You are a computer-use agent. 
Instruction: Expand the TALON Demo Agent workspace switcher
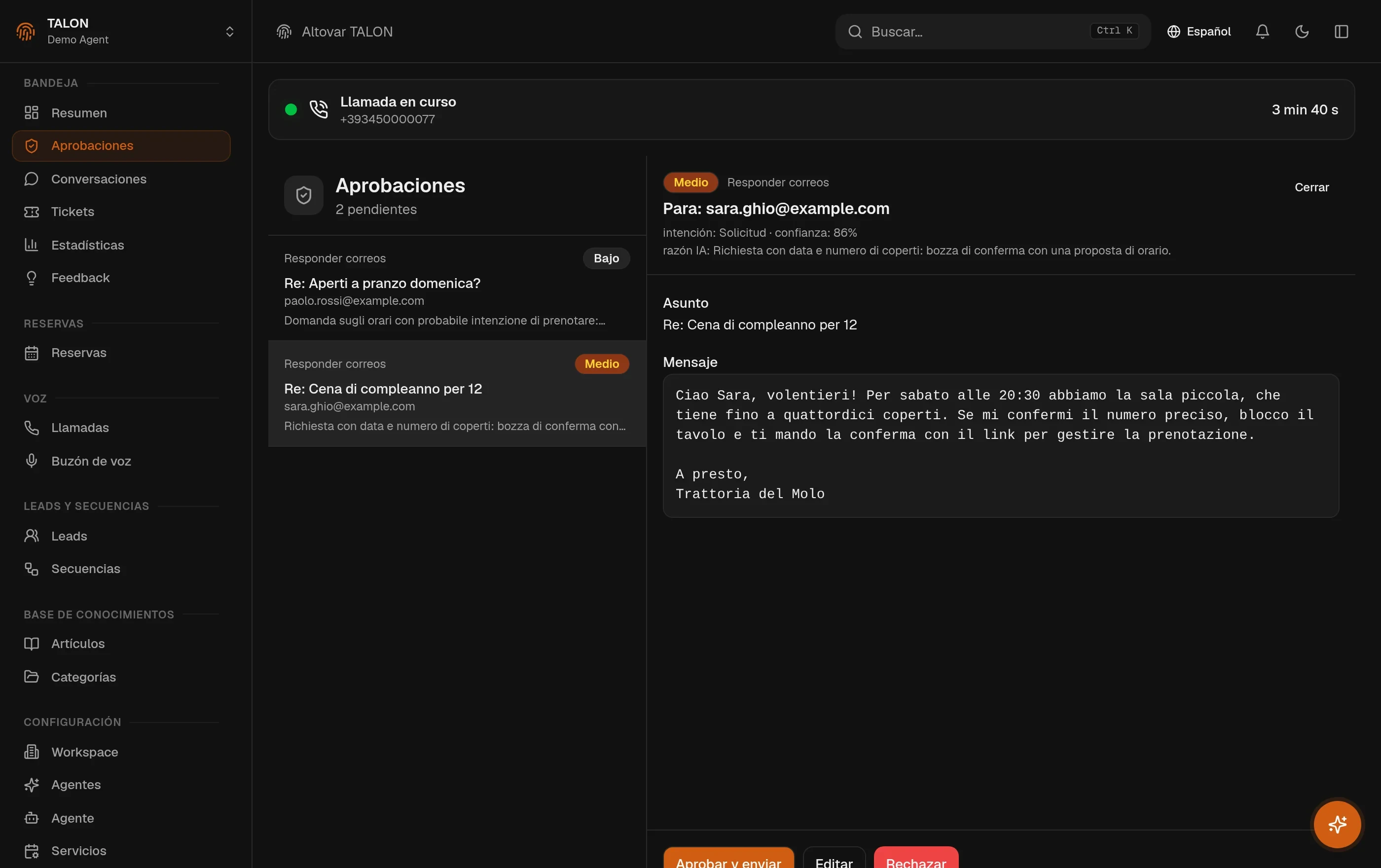coord(126,31)
